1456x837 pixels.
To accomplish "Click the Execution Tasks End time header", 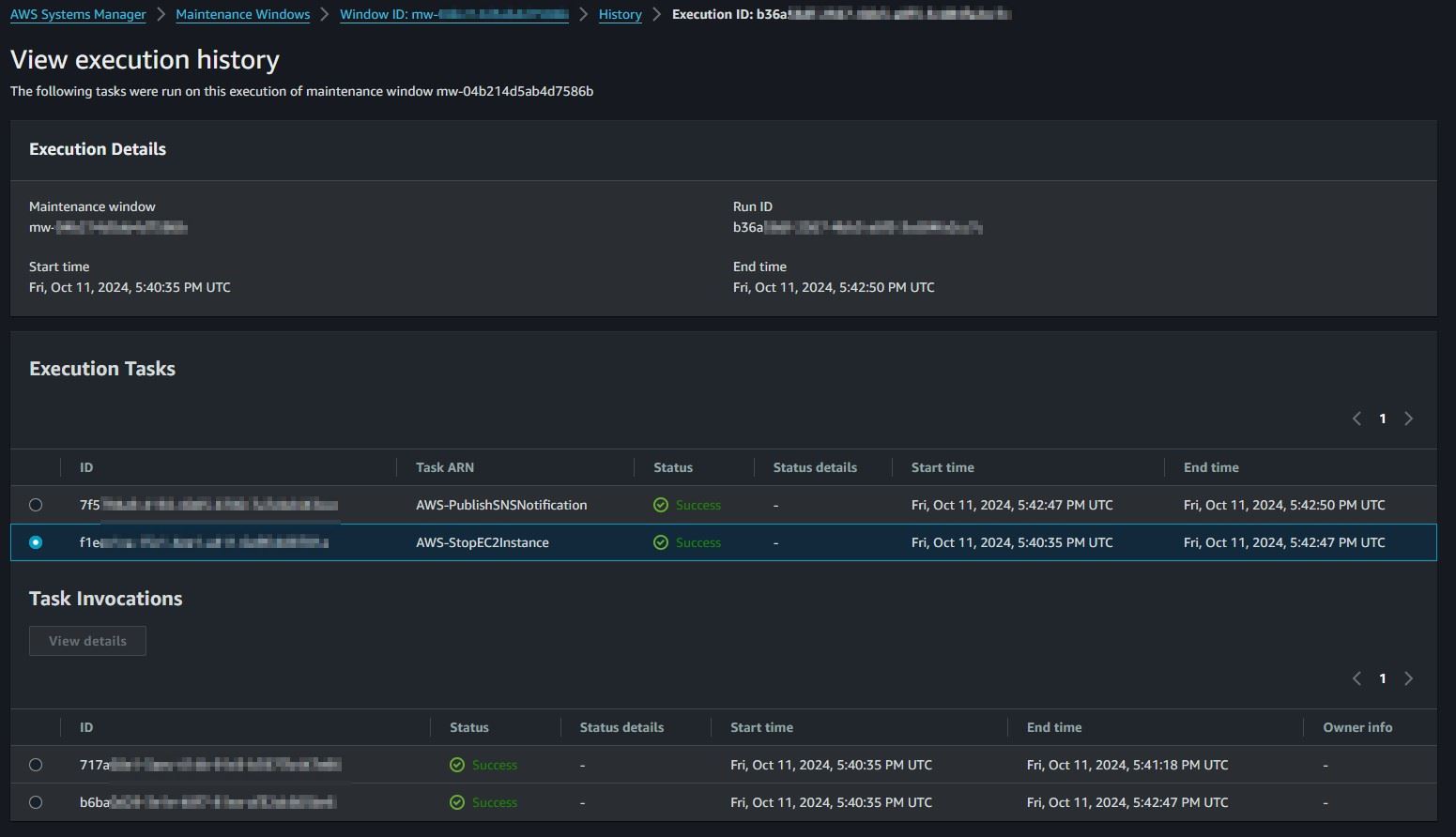I will (x=1211, y=467).
